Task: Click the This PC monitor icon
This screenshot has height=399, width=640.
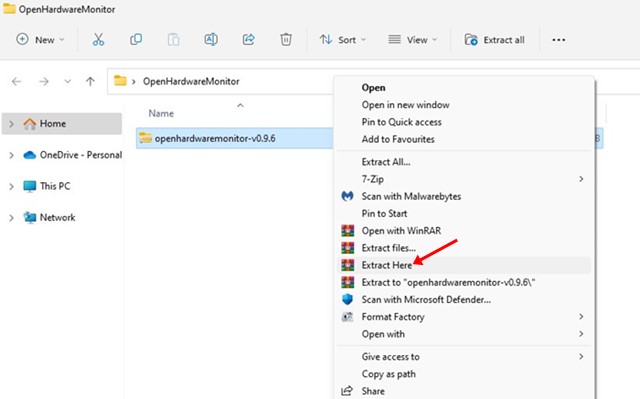Action: [x=29, y=186]
